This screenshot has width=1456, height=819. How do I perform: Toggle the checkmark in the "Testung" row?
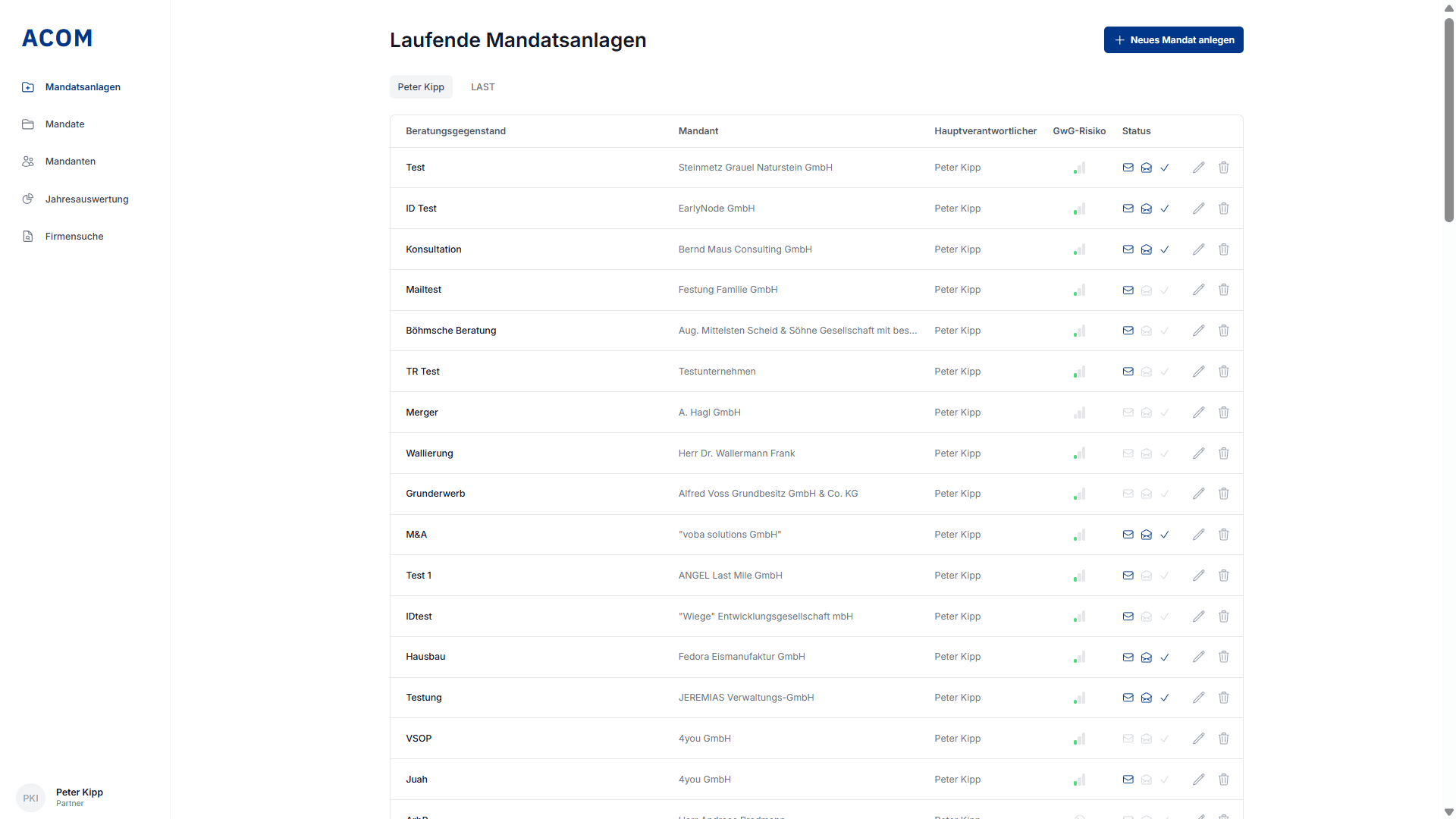(1165, 697)
